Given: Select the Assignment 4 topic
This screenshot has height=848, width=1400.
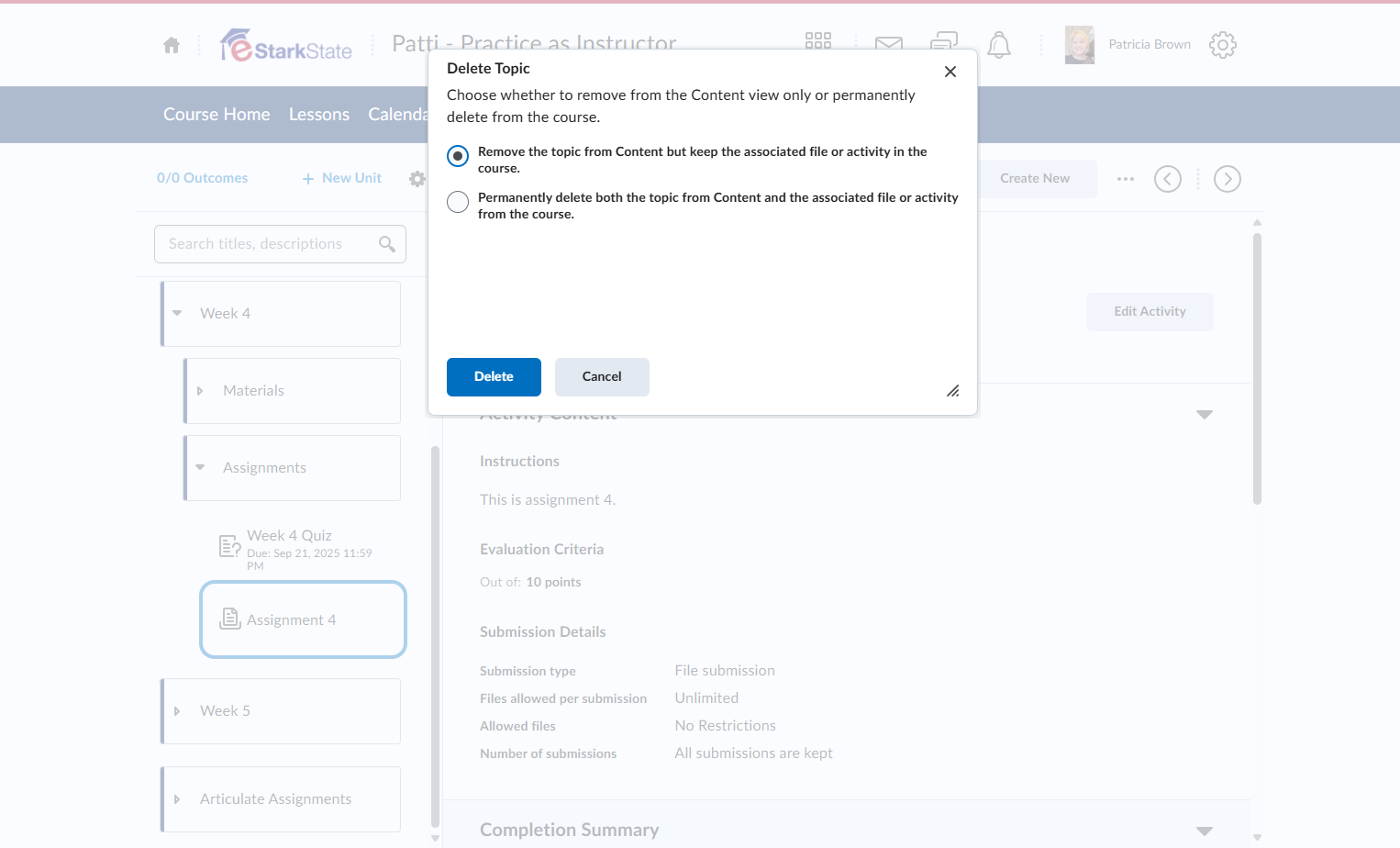Looking at the screenshot, I should pyautogui.click(x=303, y=619).
